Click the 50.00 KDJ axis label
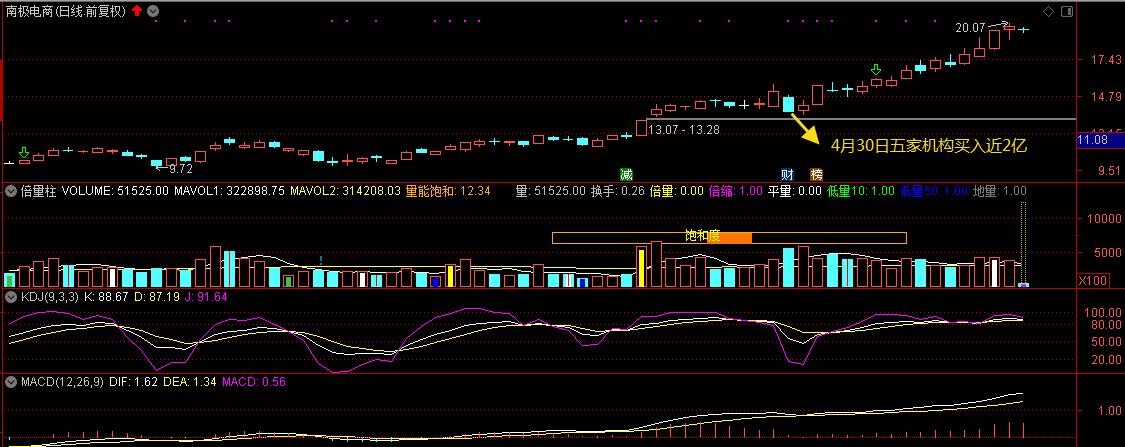 coord(1106,342)
